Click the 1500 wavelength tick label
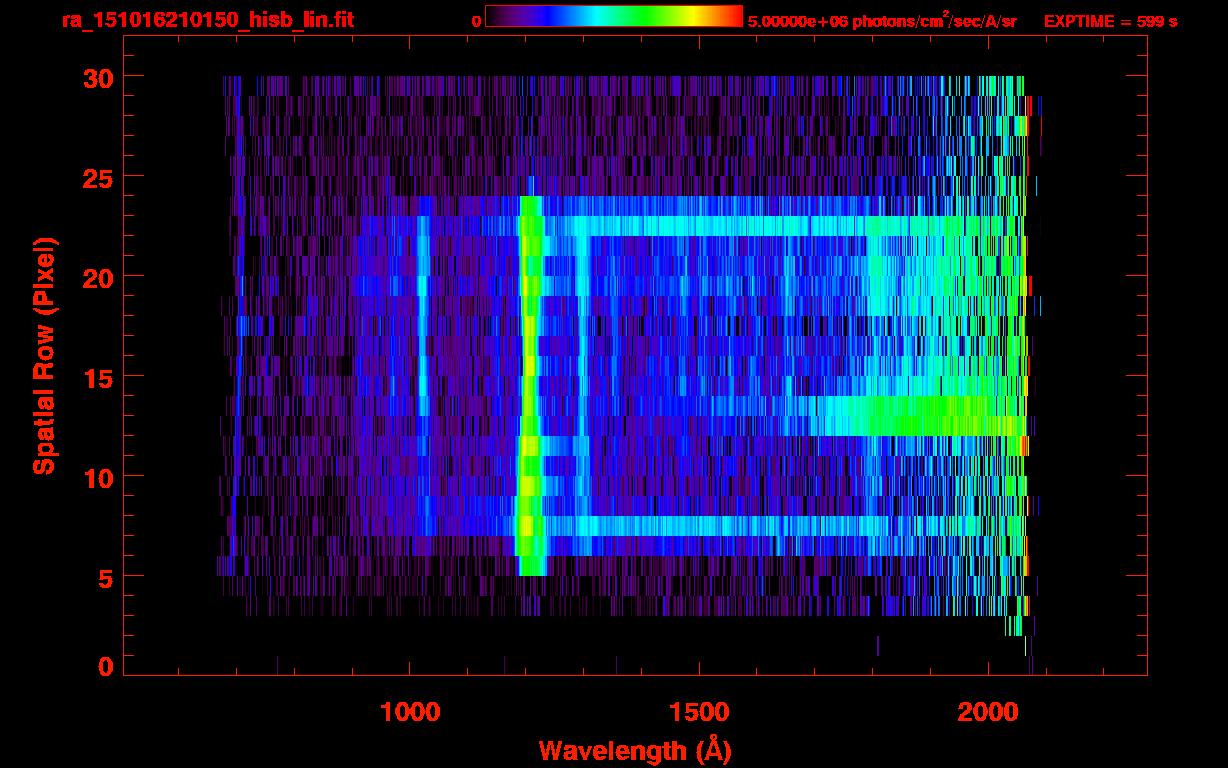 (x=699, y=712)
